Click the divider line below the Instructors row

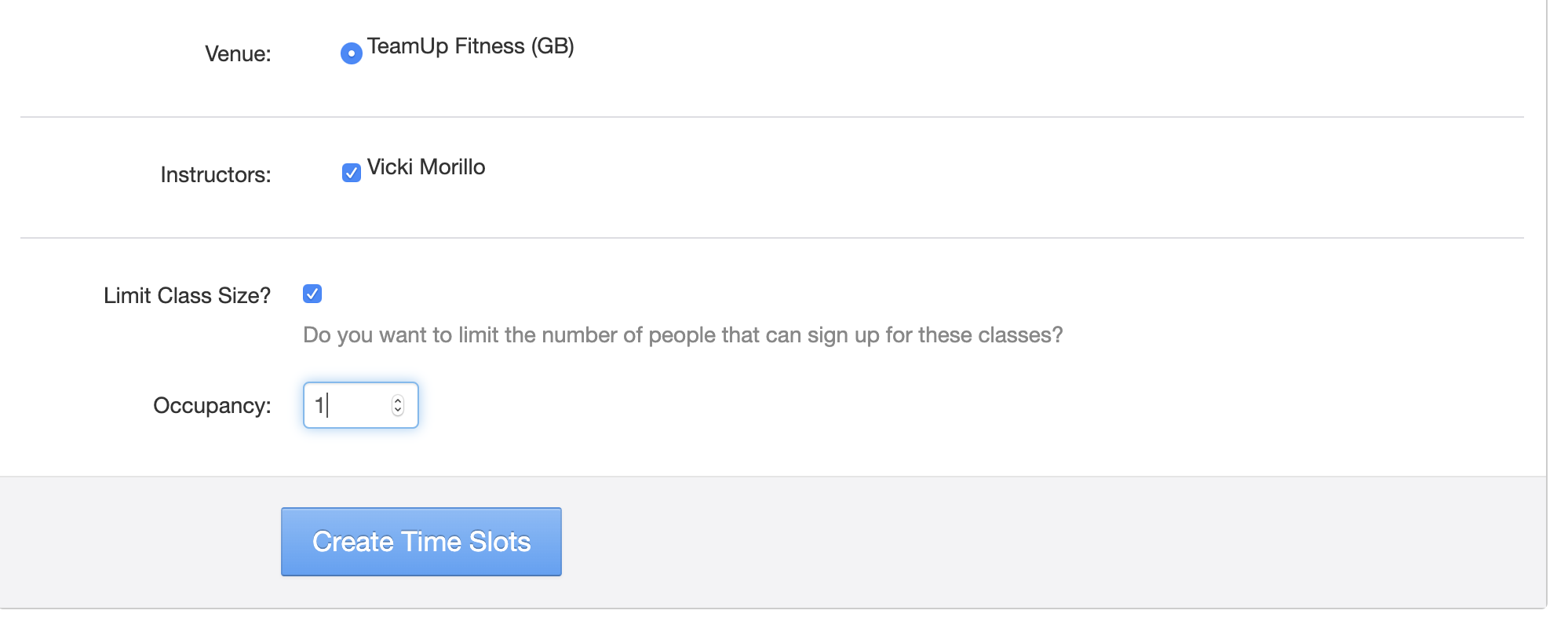click(x=772, y=238)
